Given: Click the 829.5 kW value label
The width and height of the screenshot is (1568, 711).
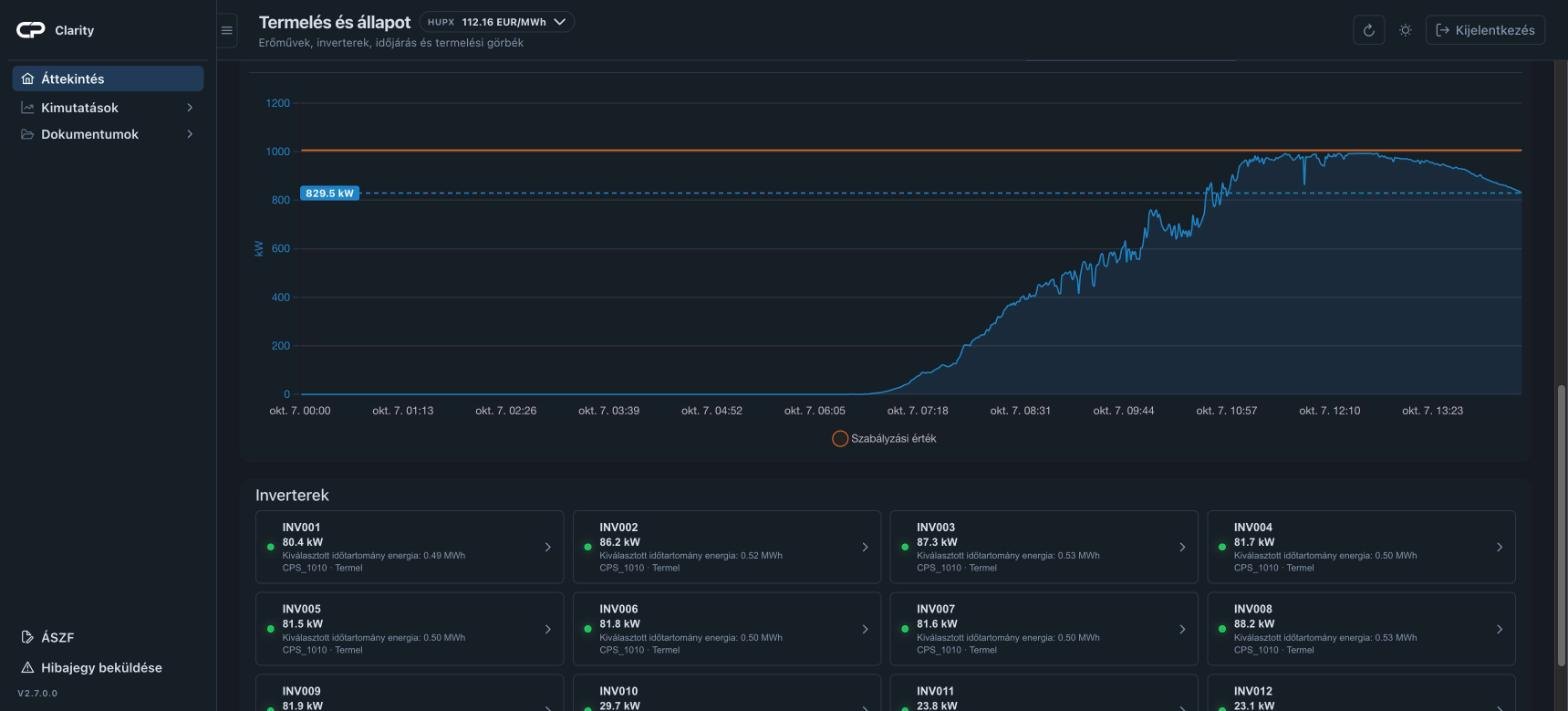Looking at the screenshot, I should tap(329, 193).
